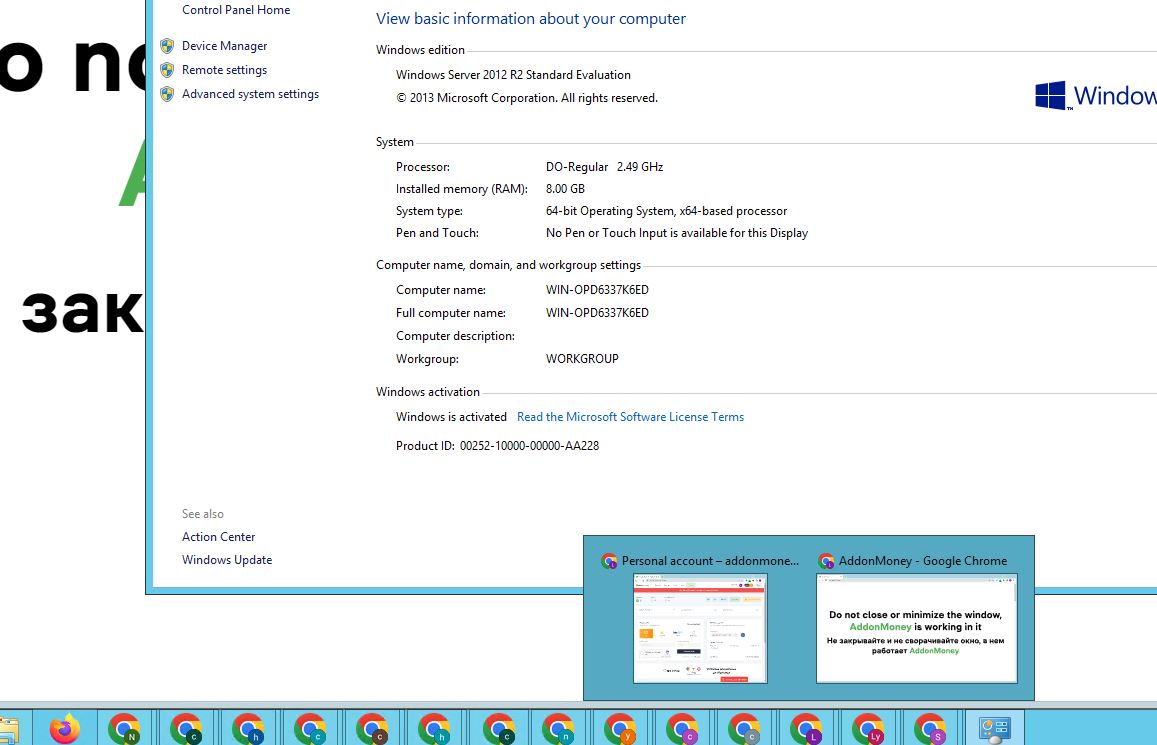Open Windows Update under See also
The width and height of the screenshot is (1157, 745).
tap(227, 560)
